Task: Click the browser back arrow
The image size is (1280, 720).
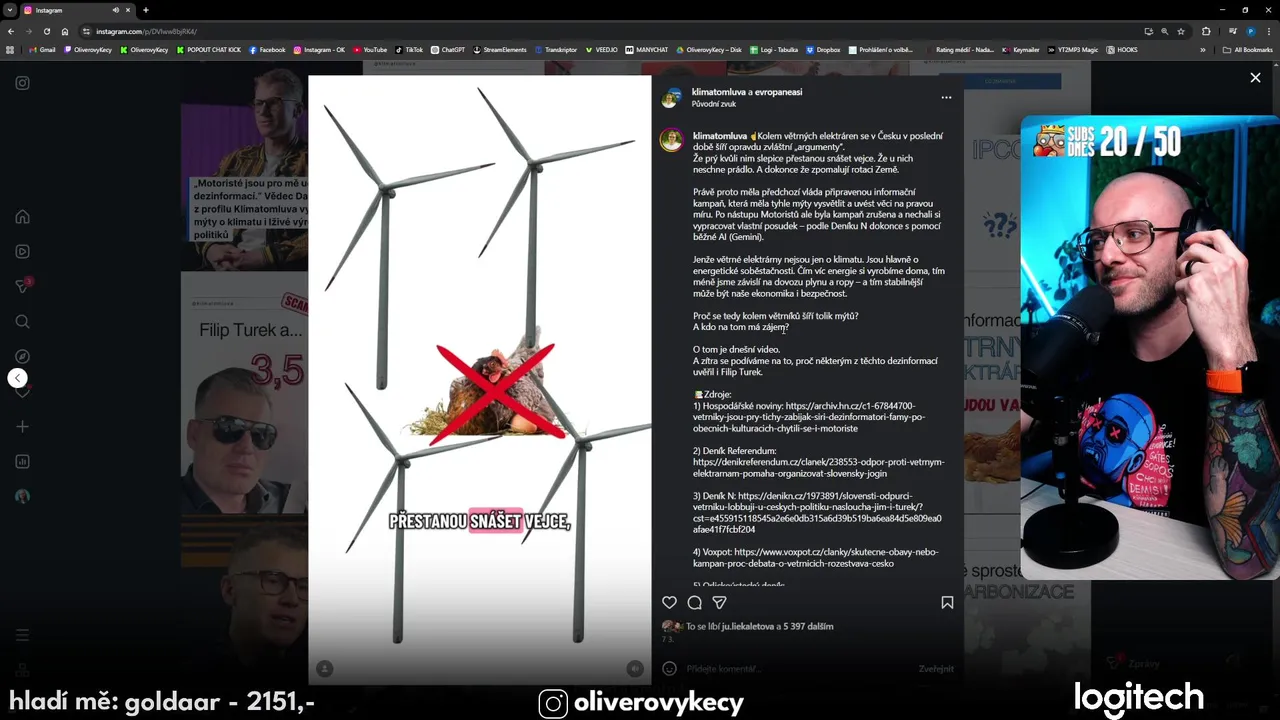Action: click(x=11, y=31)
